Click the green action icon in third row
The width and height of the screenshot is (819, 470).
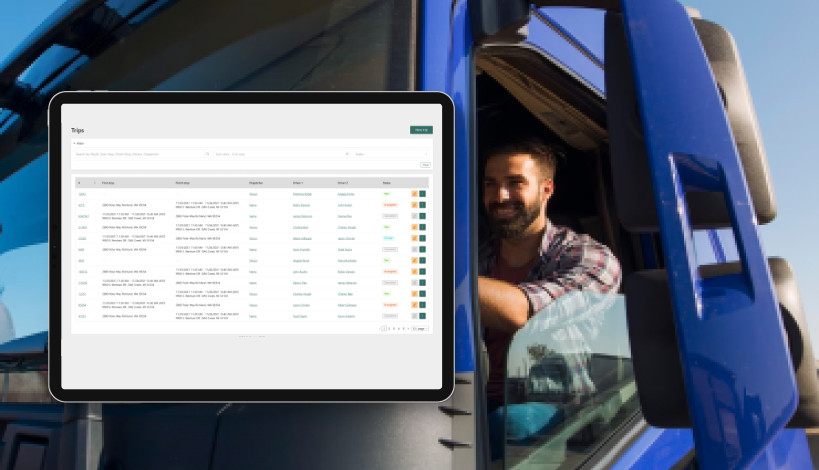point(423,216)
